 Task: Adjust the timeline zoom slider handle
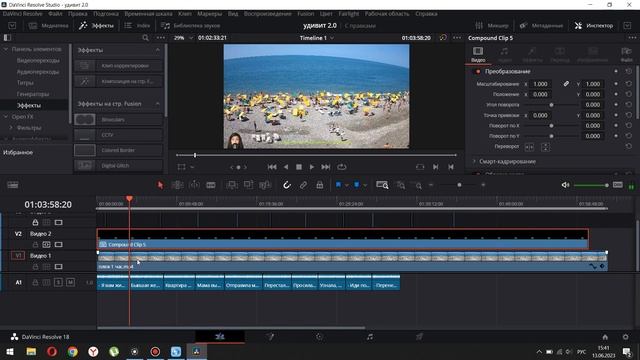[x=459, y=185]
